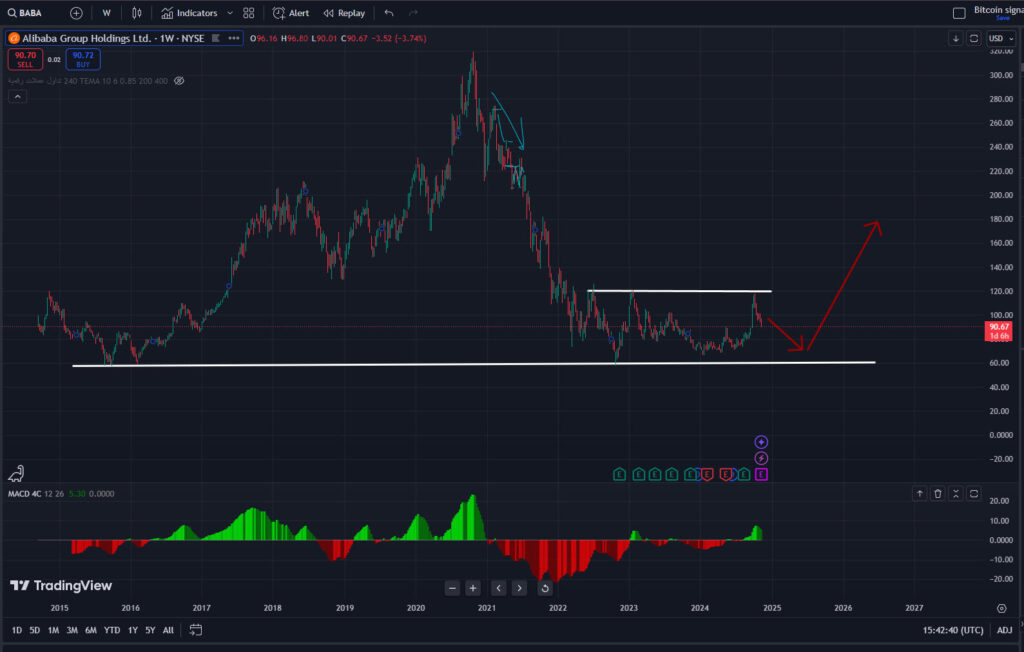1024x652 pixels.
Task: Open symbol search for BABA
Action: [x=25, y=13]
